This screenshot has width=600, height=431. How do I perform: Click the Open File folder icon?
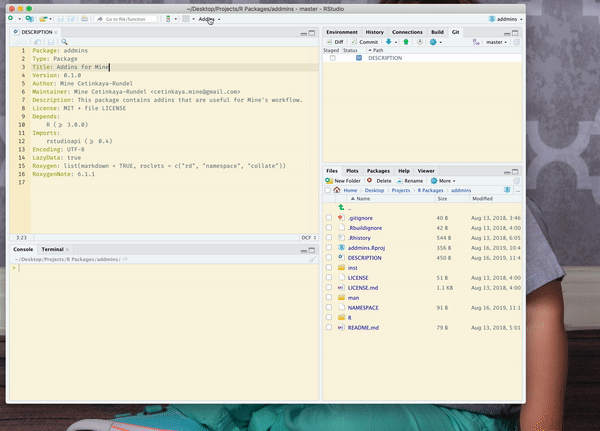(x=44, y=19)
